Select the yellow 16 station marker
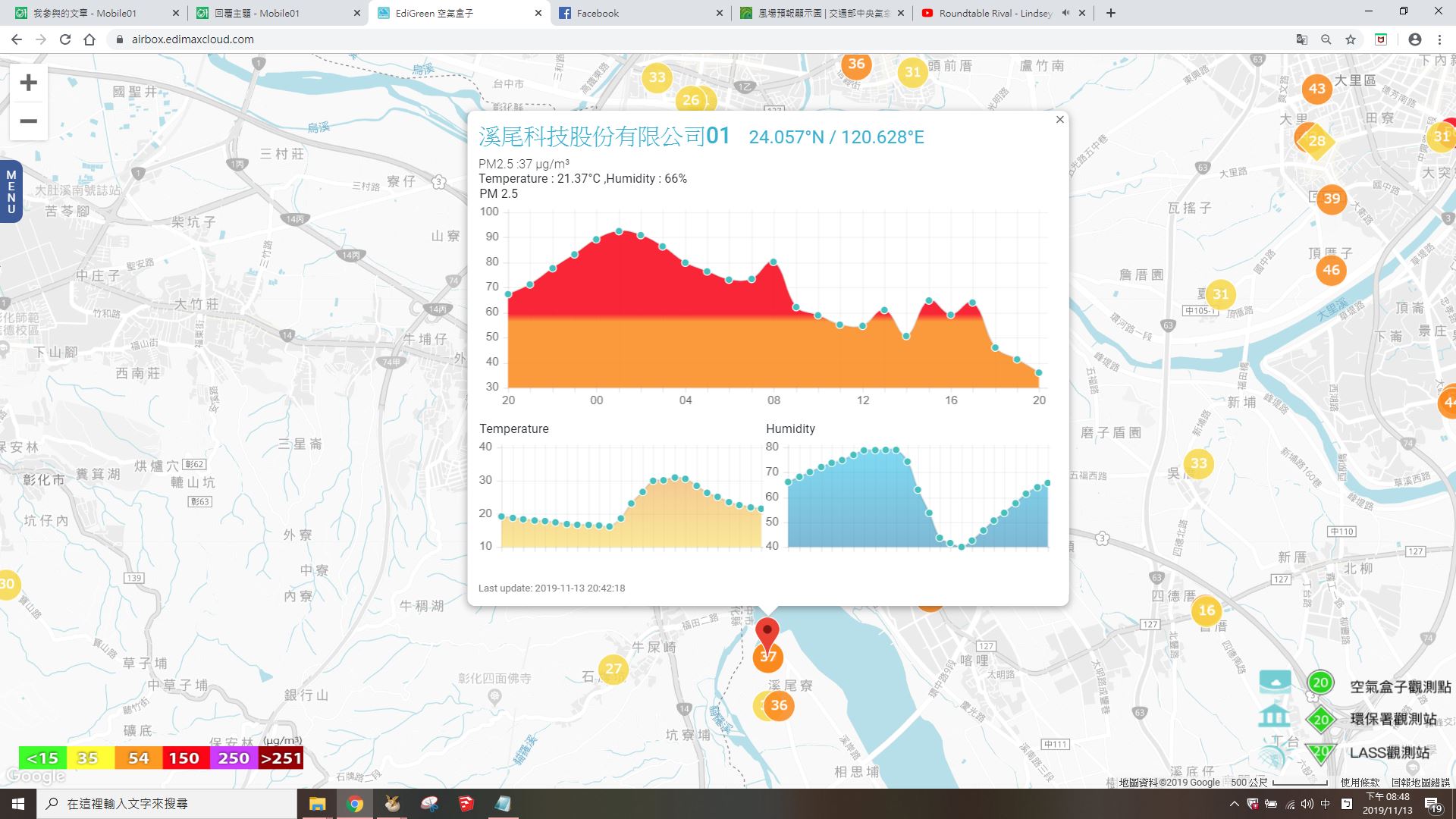Viewport: 1456px width, 819px height. [1207, 610]
